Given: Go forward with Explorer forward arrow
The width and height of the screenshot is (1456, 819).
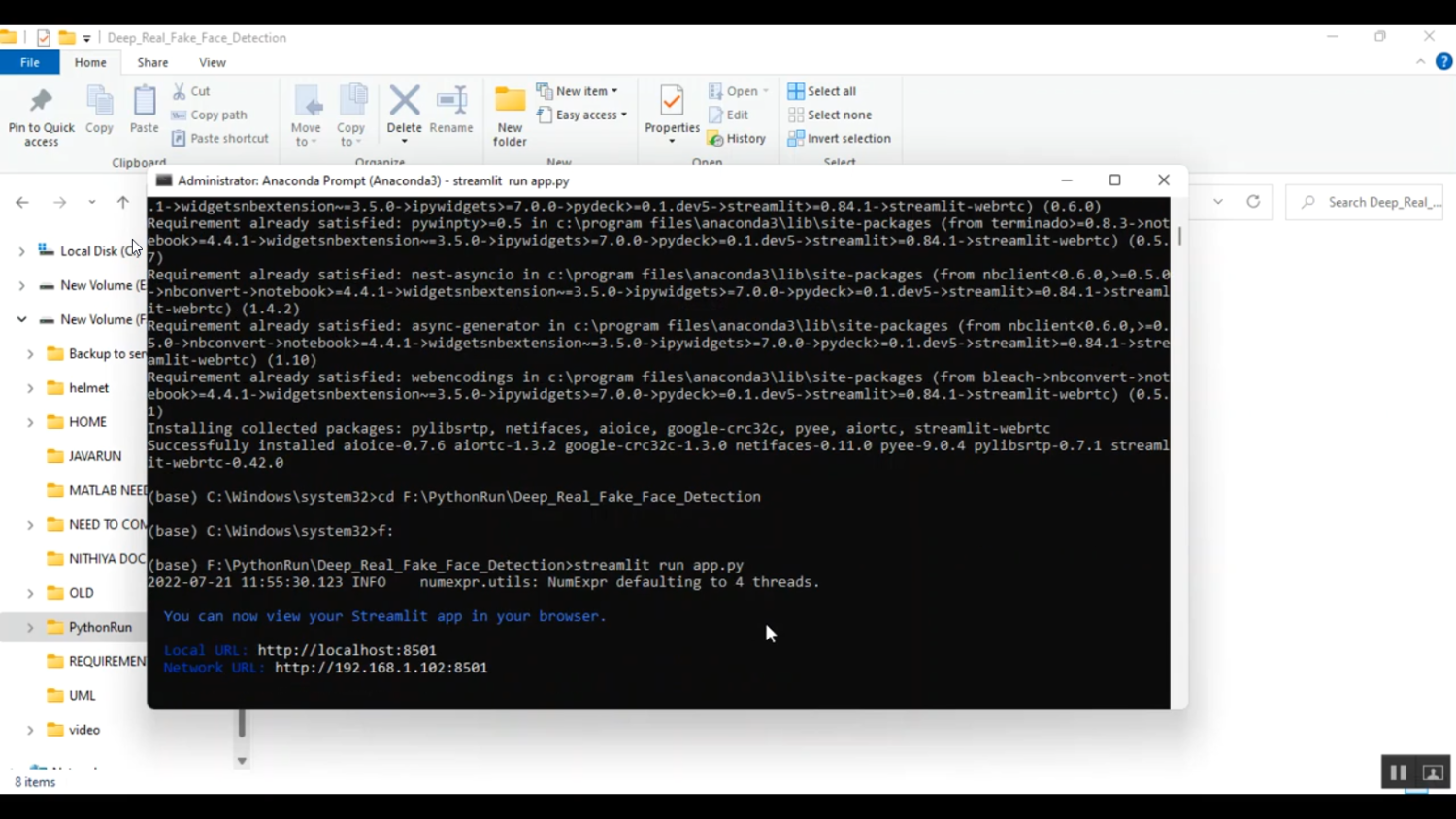Looking at the screenshot, I should [60, 202].
